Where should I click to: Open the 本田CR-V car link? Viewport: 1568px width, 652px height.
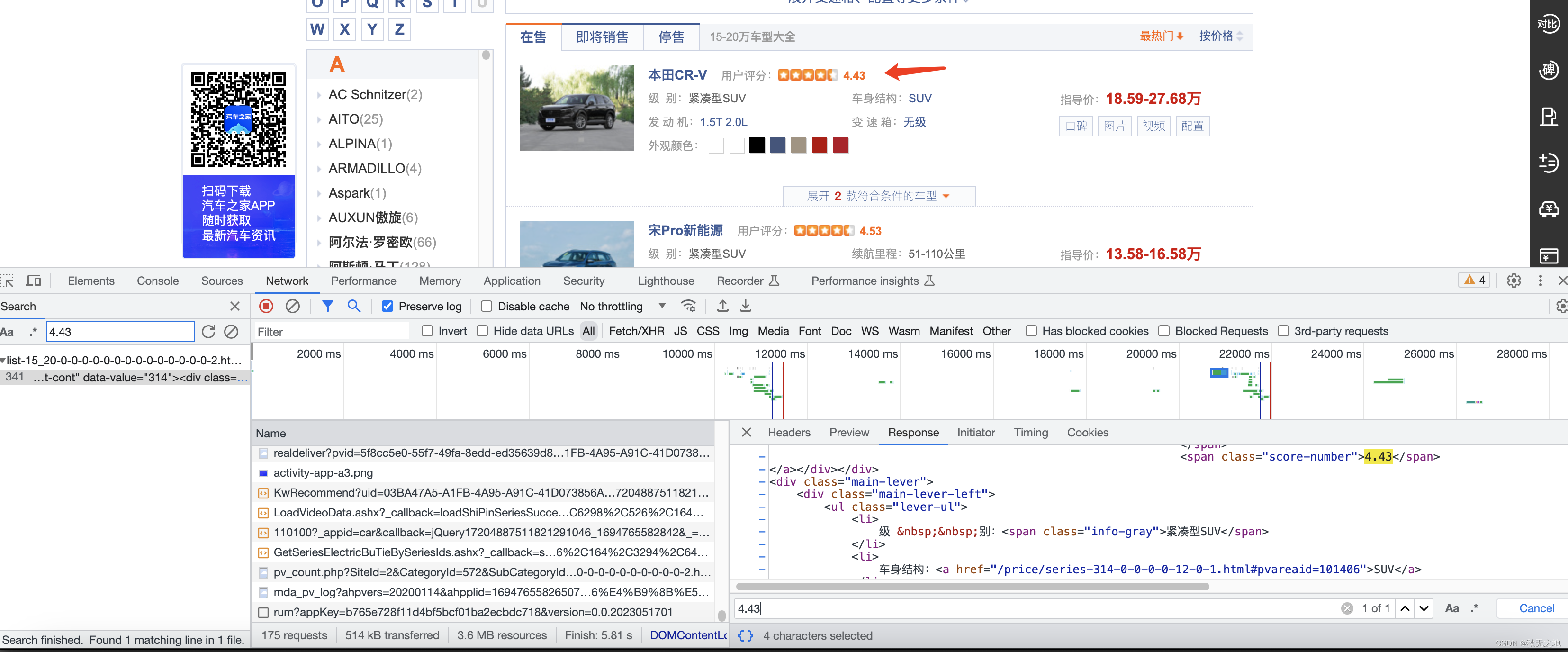677,75
